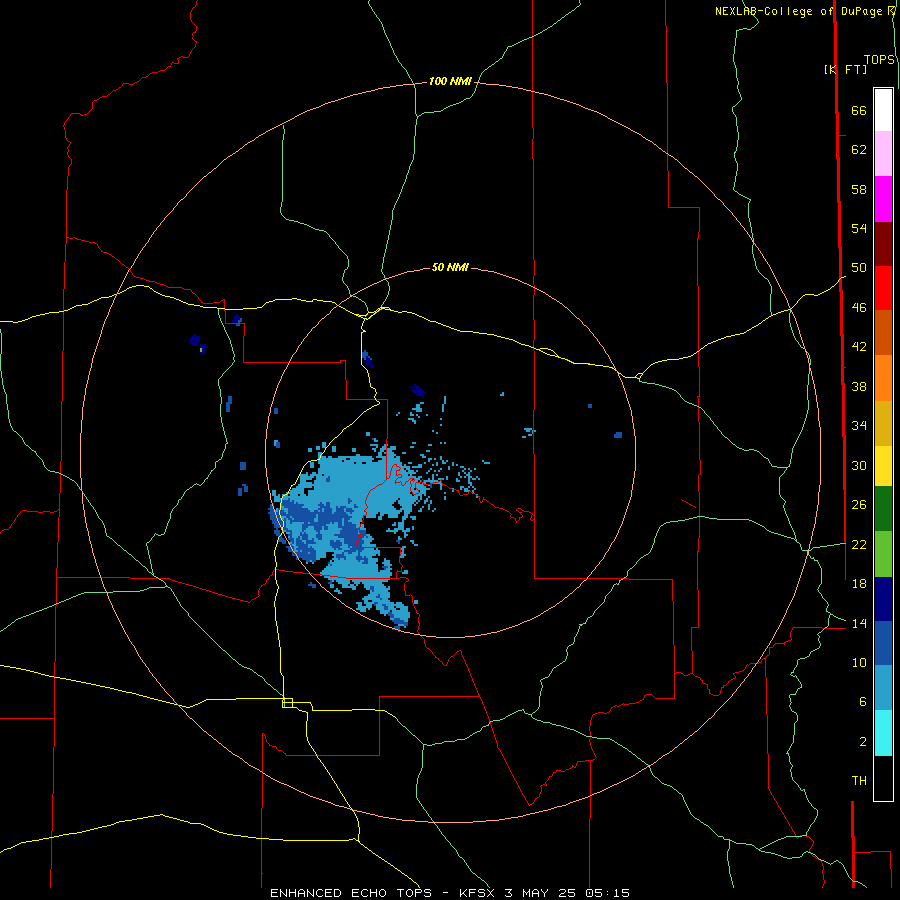Pick the dark orange legend swatch
Screen dimensions: 900x900
883,332
